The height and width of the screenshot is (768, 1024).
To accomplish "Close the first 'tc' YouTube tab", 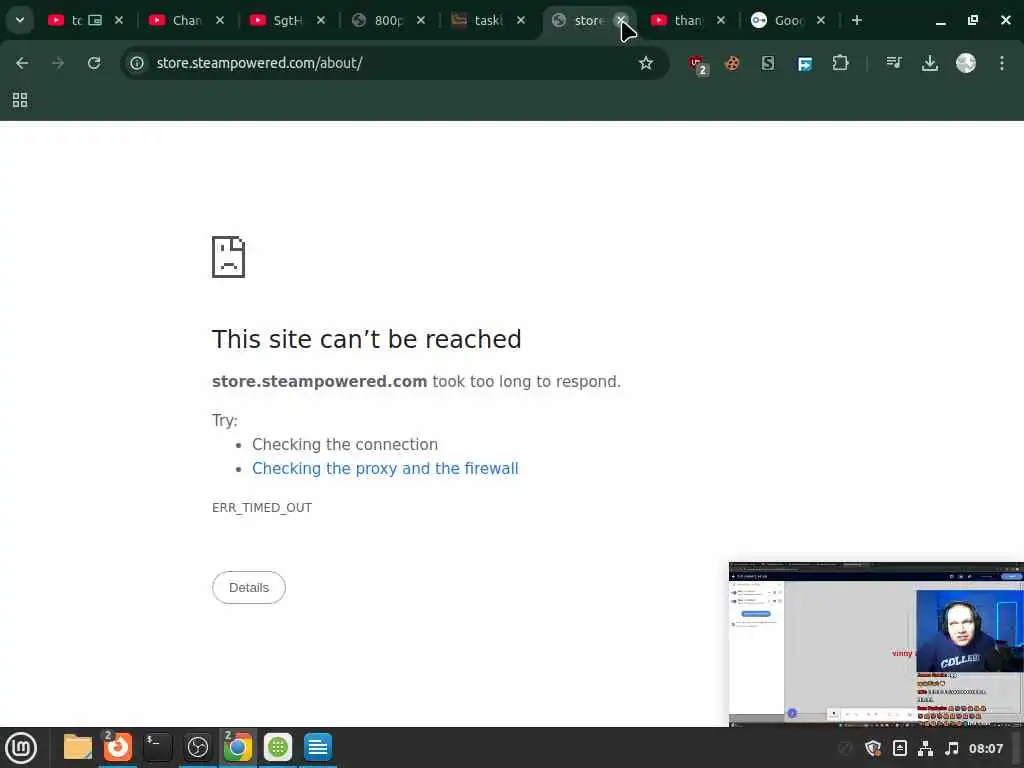I will click(119, 20).
